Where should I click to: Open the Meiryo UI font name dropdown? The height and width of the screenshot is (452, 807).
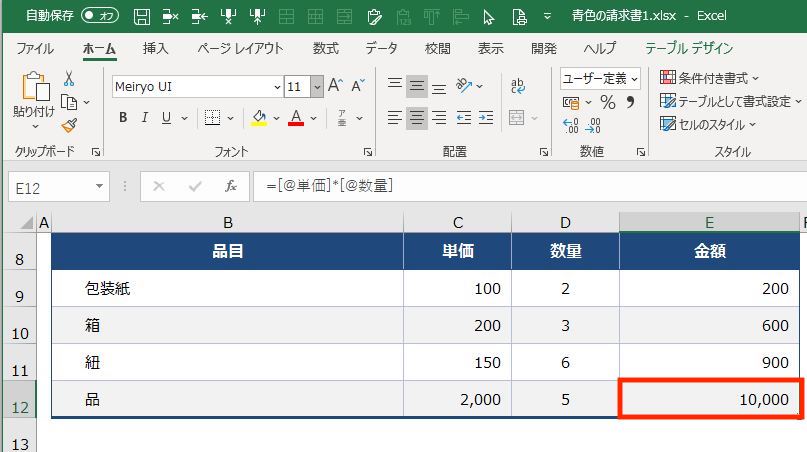276,87
